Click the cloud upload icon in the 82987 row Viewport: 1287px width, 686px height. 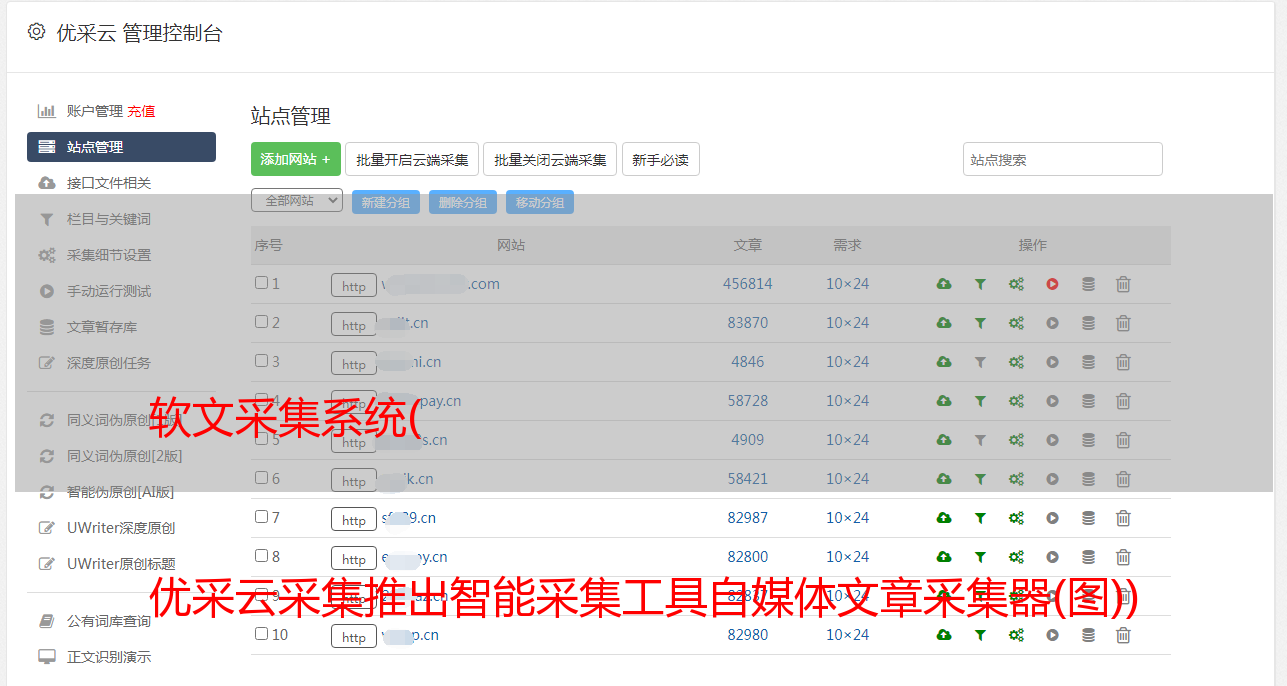[x=944, y=518]
